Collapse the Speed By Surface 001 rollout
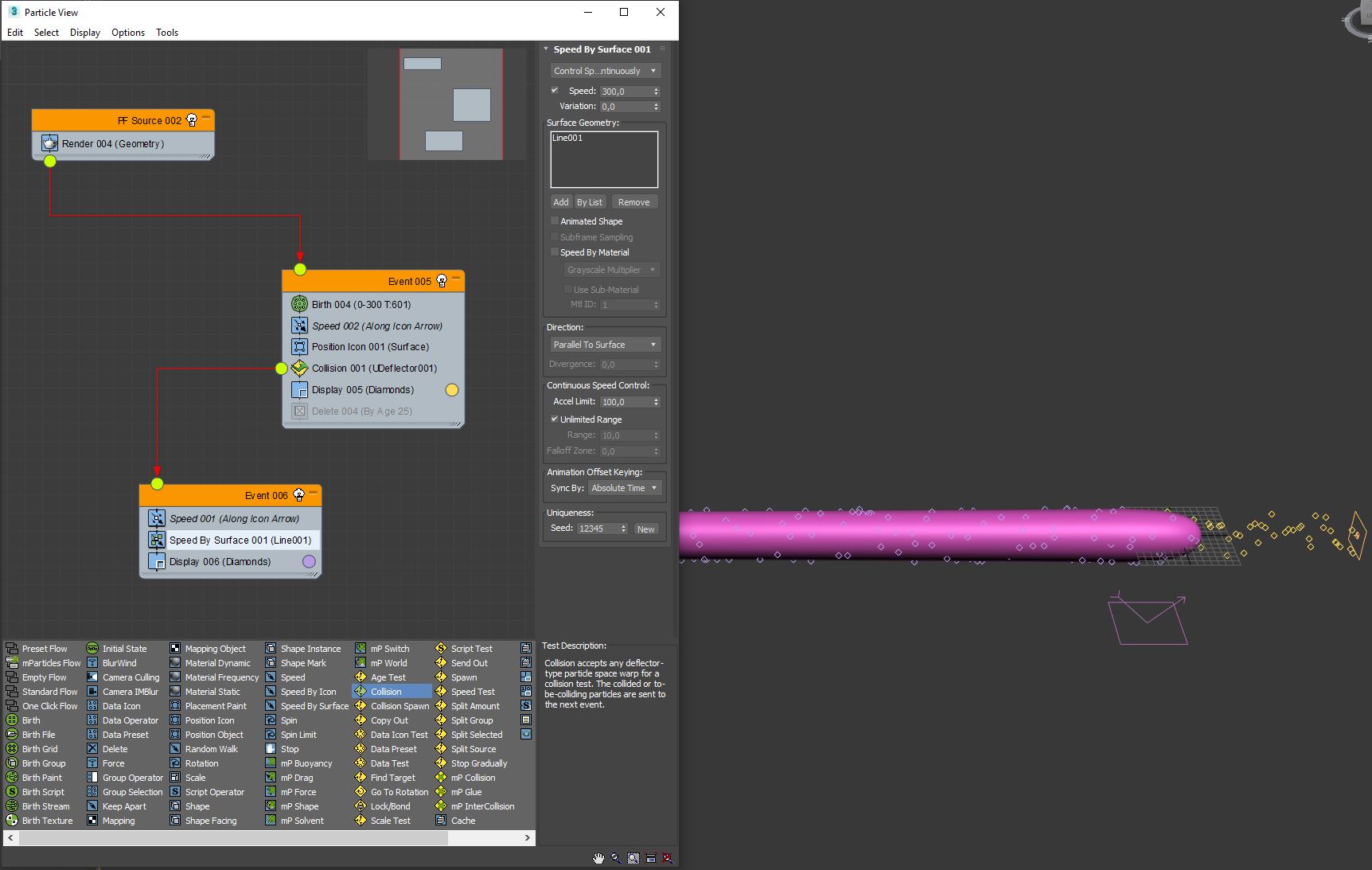Viewport: 1372px width, 870px height. tap(546, 49)
